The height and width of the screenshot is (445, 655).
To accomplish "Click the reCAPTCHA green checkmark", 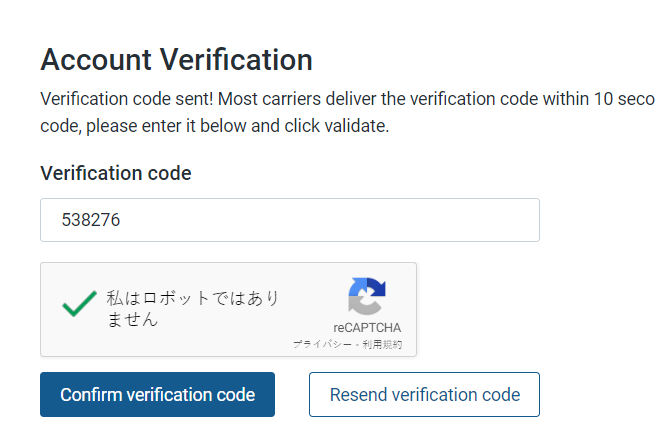I will pos(79,304).
